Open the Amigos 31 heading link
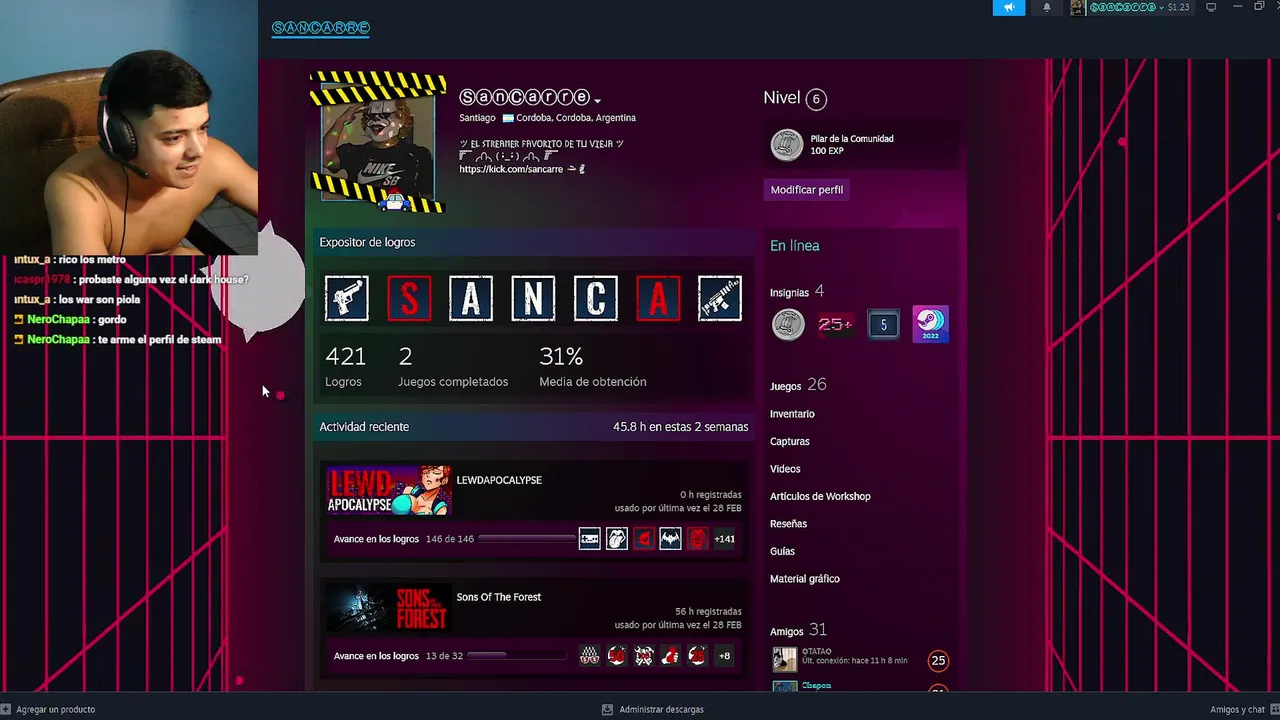This screenshot has height=720, width=1280. pos(798,630)
